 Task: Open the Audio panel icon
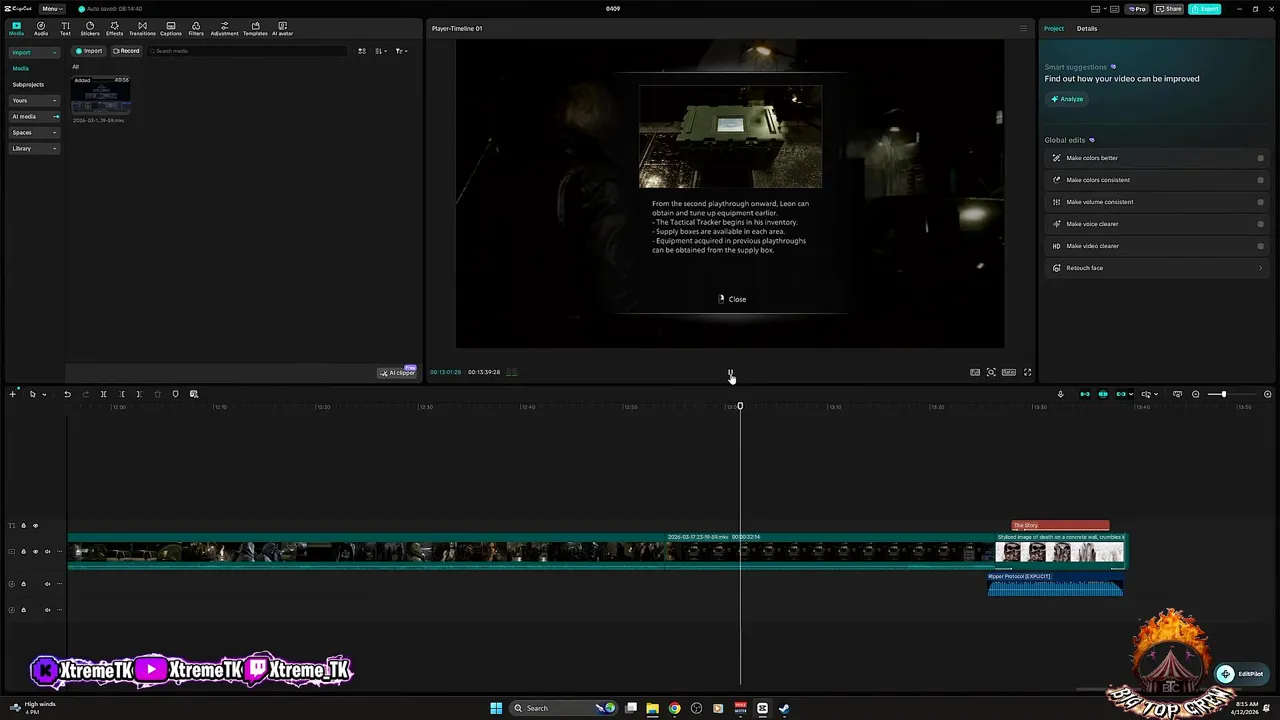[41, 28]
